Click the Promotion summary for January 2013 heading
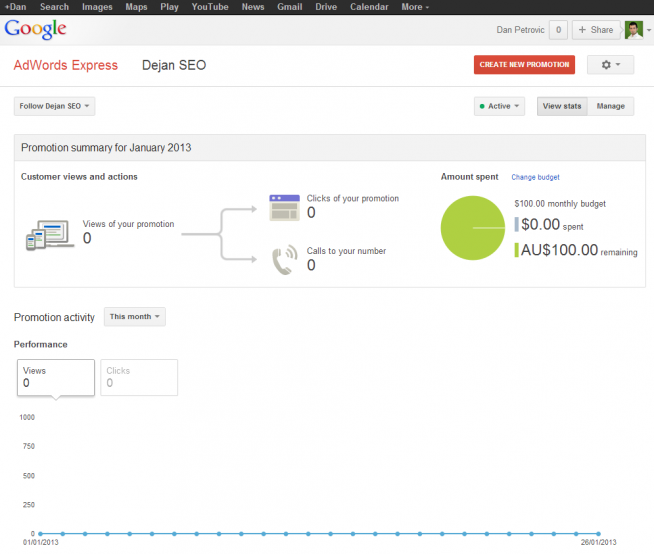This screenshot has height=554, width=654. [106, 148]
